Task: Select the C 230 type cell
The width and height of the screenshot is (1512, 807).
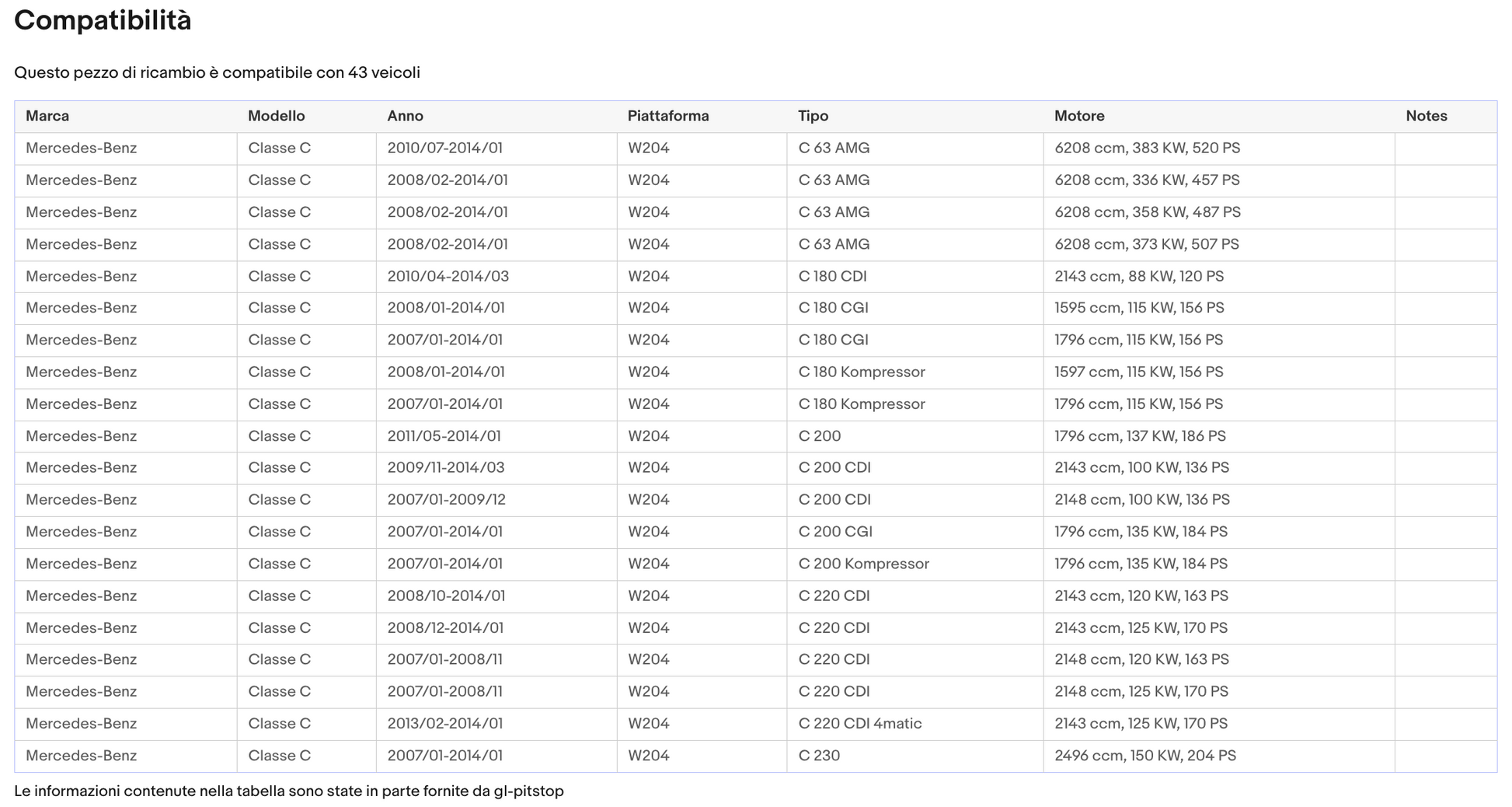Action: pyautogui.click(x=915, y=756)
